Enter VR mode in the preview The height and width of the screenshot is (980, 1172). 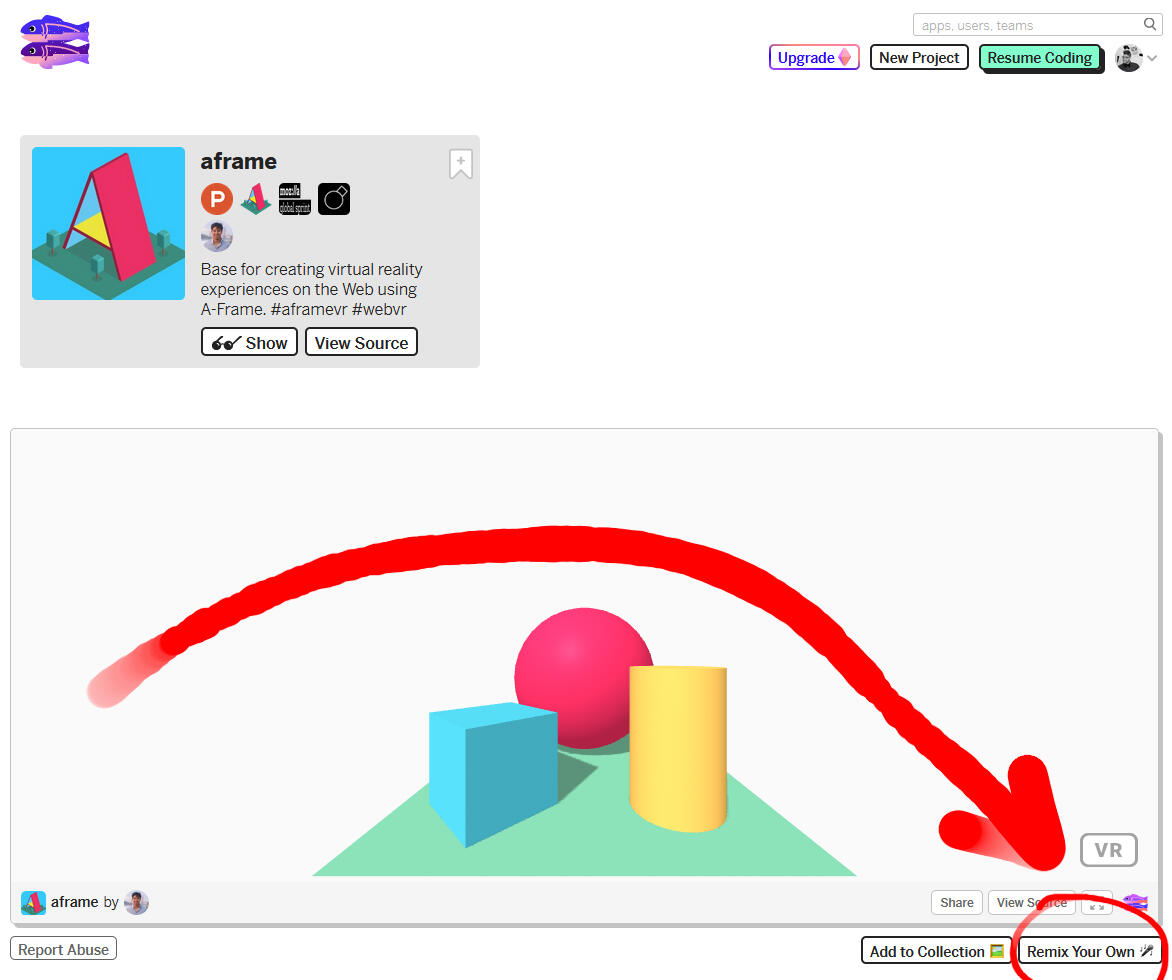pyautogui.click(x=1108, y=850)
